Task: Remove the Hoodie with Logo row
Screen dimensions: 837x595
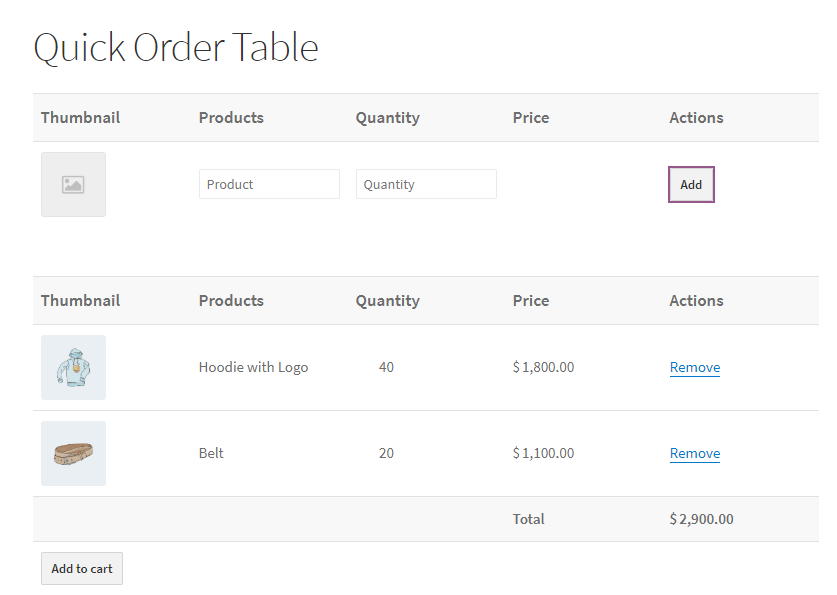Action: [x=694, y=367]
